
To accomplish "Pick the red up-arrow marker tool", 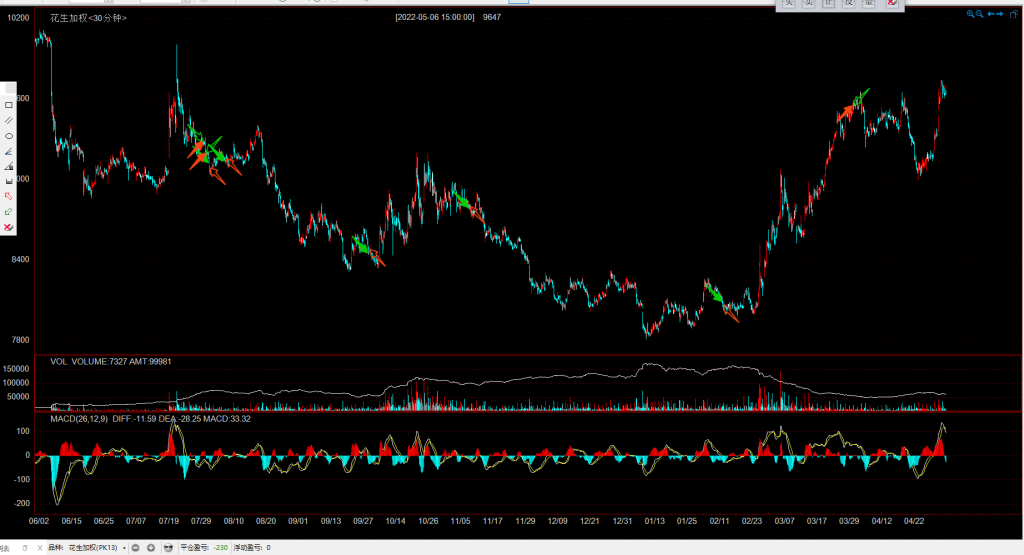I will (x=9, y=196).
